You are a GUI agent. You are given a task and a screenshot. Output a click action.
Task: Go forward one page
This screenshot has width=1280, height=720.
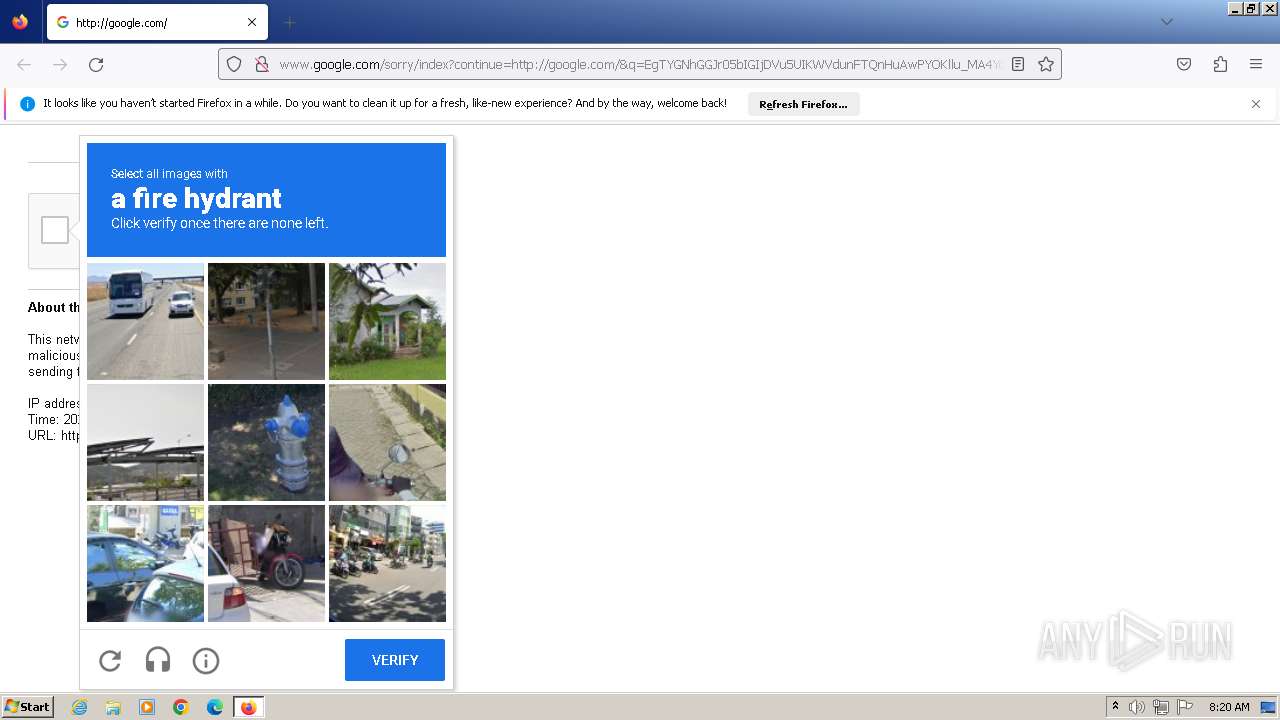(x=60, y=64)
